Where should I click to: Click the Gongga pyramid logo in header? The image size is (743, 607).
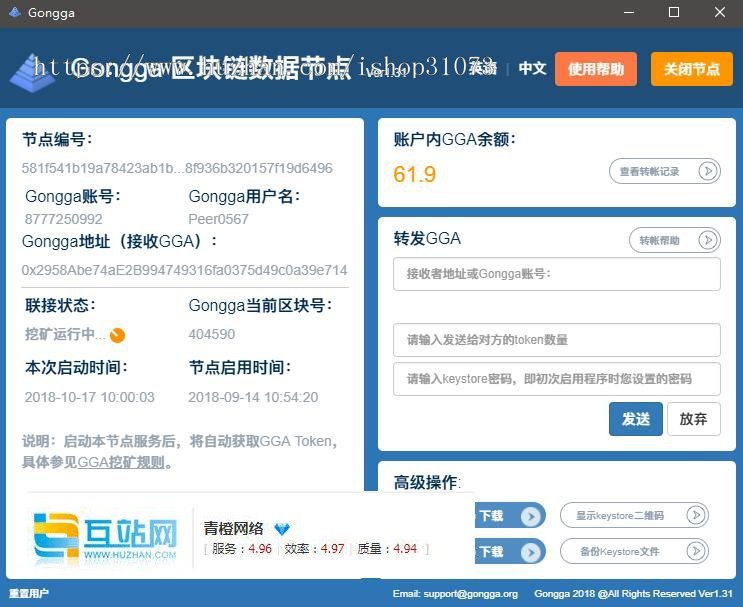(x=32, y=72)
